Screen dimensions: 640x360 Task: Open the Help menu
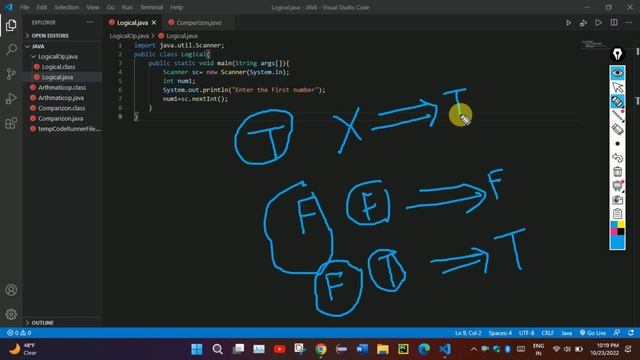(x=176, y=7)
